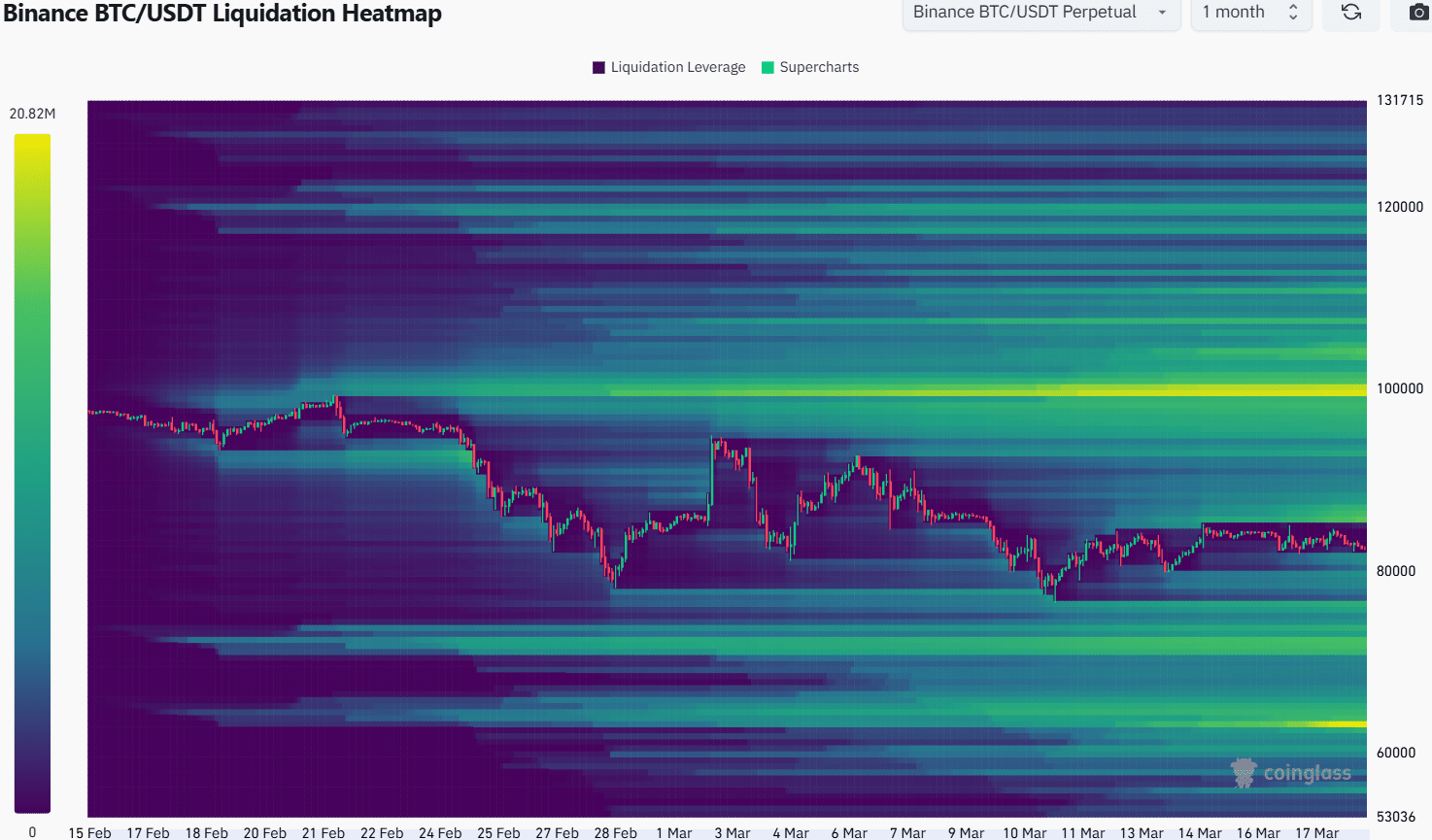Click the green Supercharts legend swatch

click(767, 67)
